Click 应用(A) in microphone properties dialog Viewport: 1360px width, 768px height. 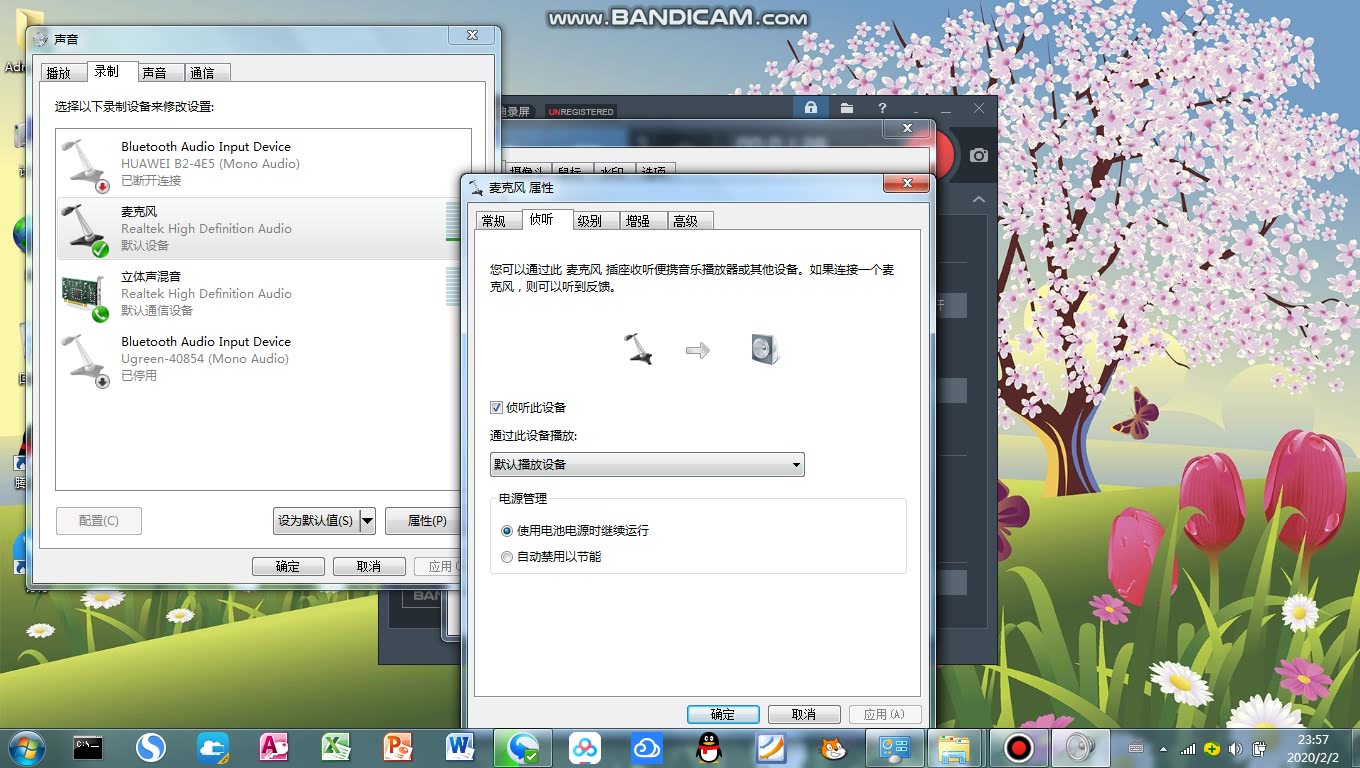(x=885, y=714)
